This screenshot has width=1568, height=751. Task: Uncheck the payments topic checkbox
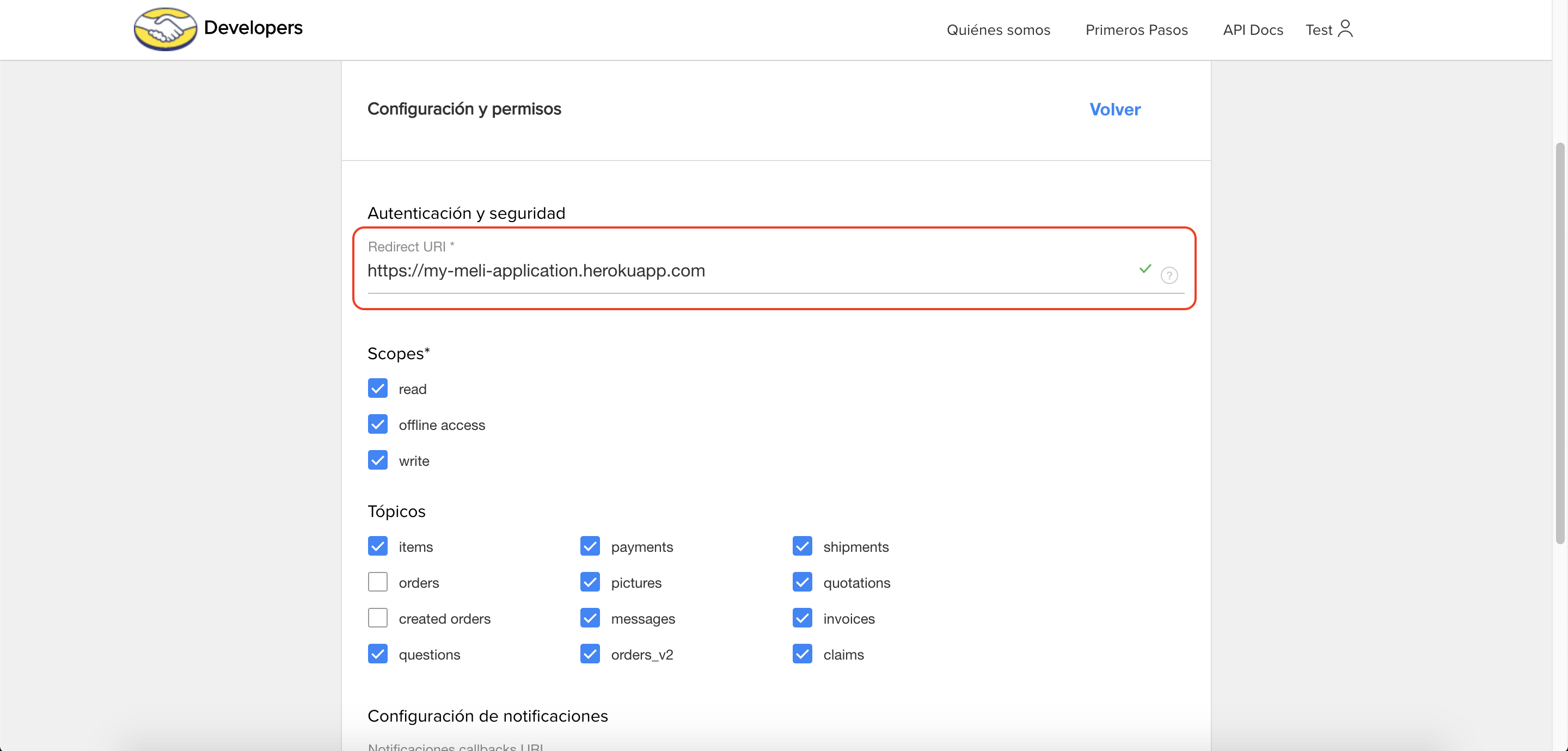pyautogui.click(x=590, y=546)
